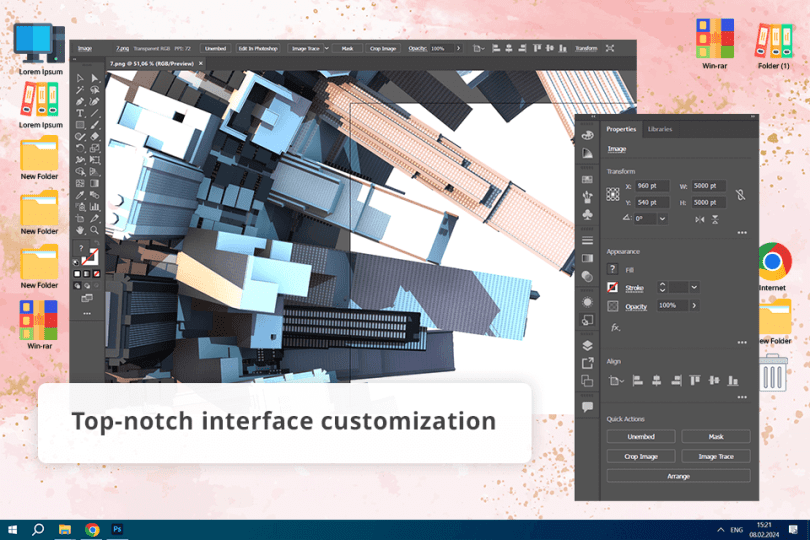Select the Scale tool

95,148
